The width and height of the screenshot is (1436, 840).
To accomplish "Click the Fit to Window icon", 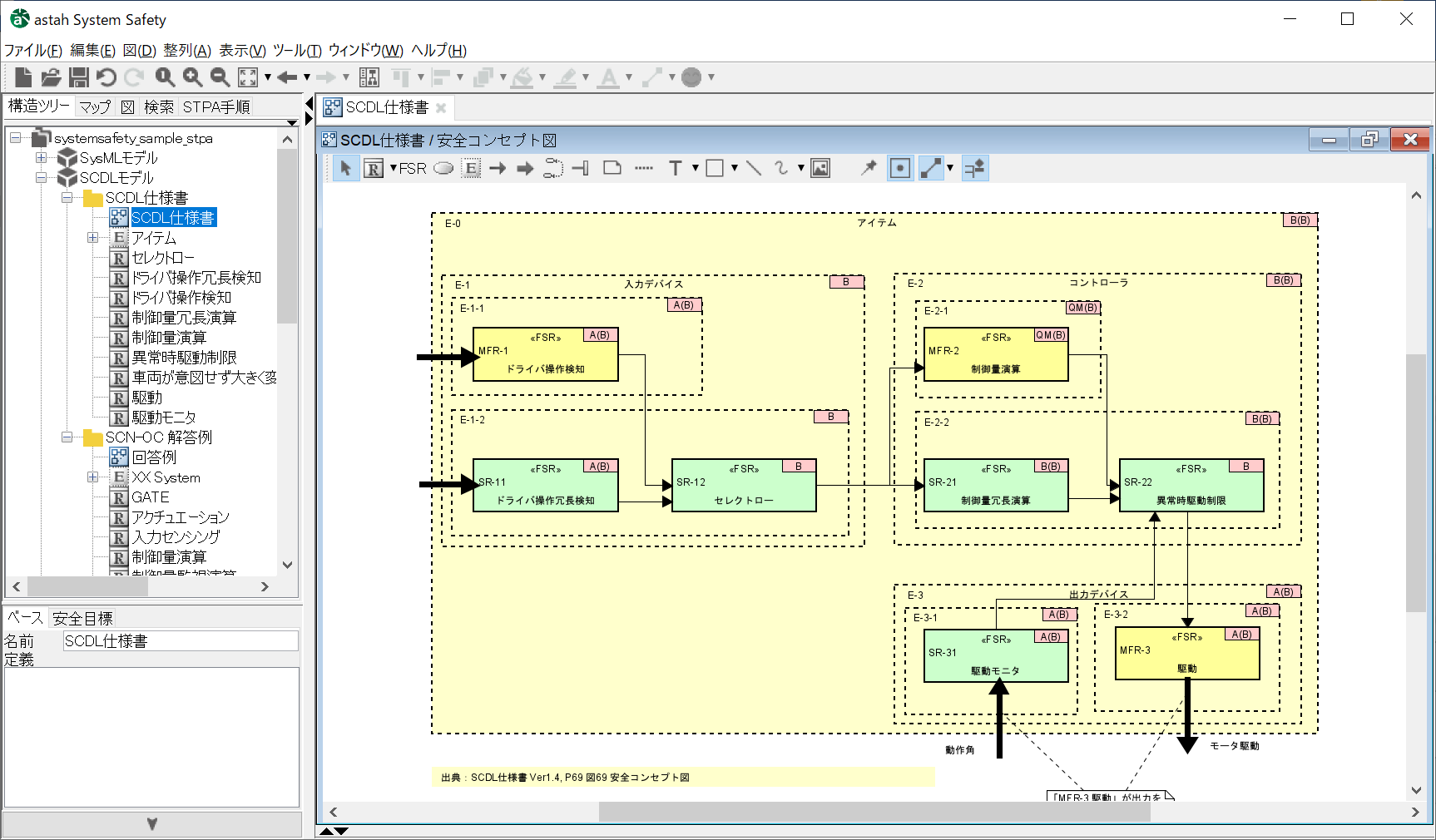I will pos(248,77).
